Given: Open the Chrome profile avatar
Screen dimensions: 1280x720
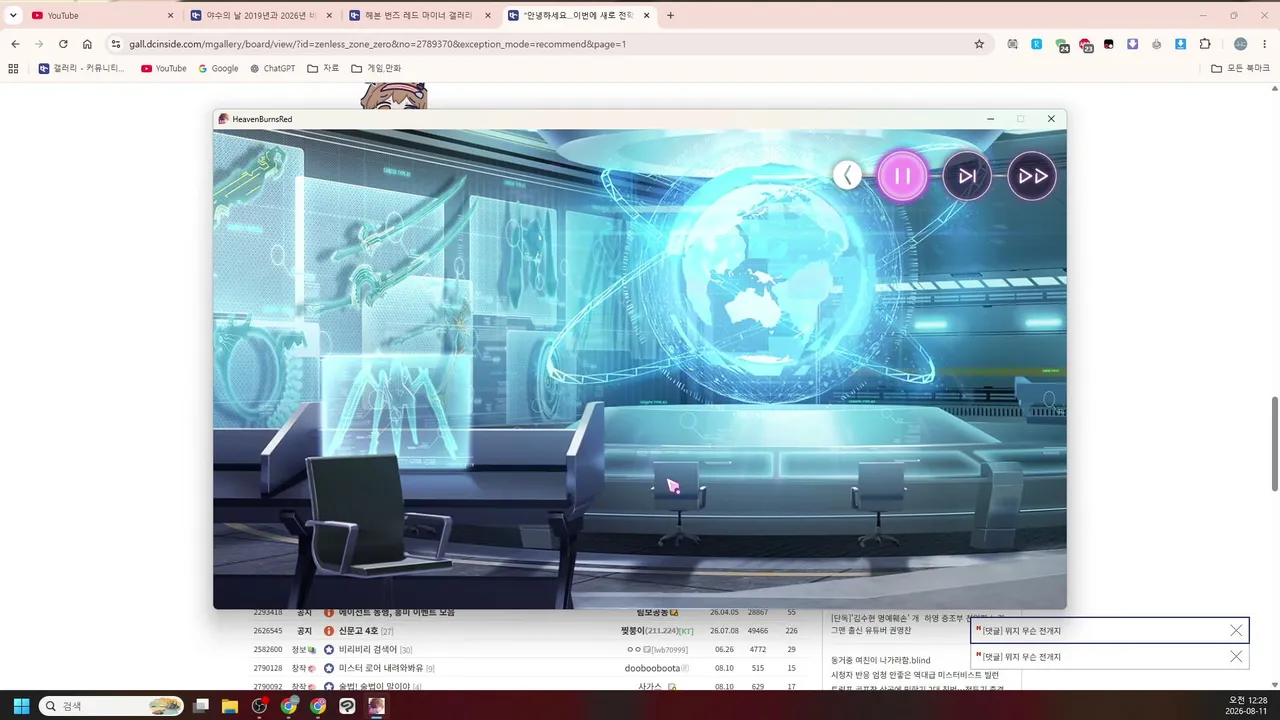Looking at the screenshot, I should pos(1240,44).
